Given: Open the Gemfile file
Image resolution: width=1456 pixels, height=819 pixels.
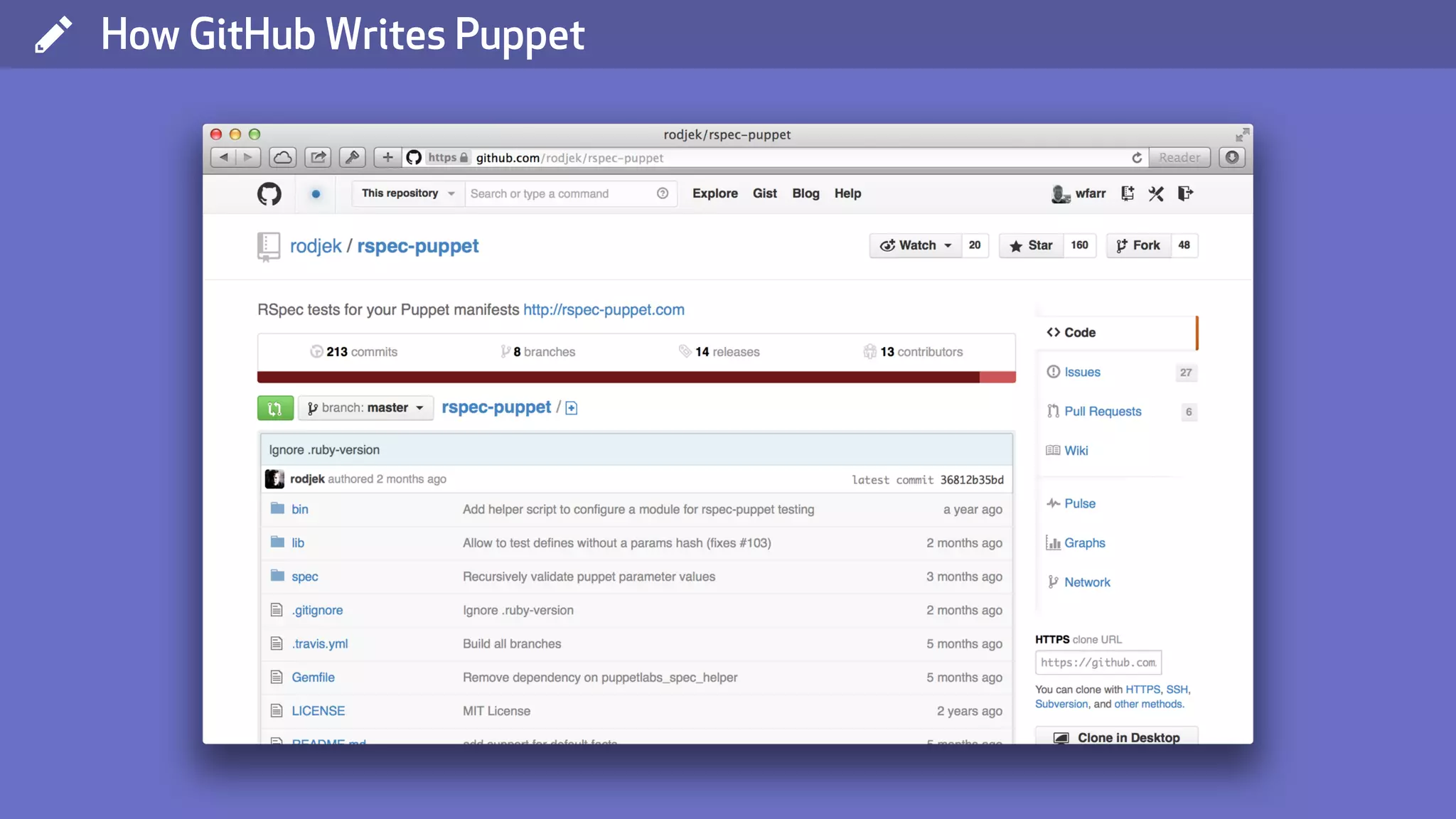Looking at the screenshot, I should click(313, 678).
